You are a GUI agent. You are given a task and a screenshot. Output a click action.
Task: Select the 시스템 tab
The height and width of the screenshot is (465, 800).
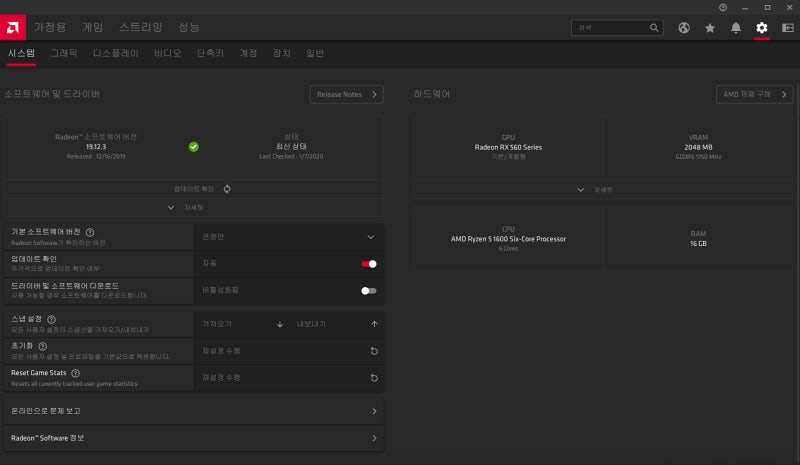click(x=21, y=53)
